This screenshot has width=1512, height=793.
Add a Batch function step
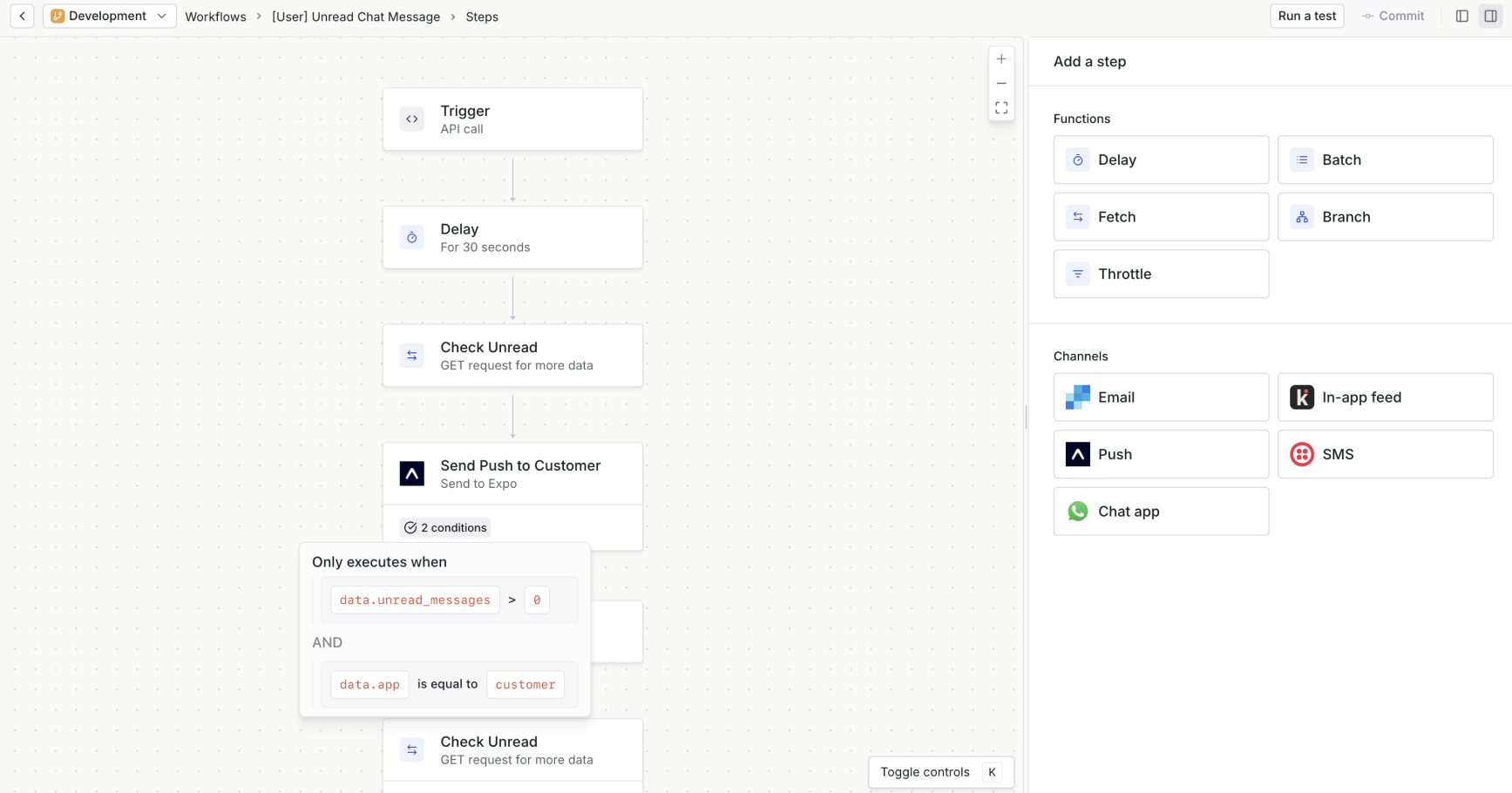pyautogui.click(x=1384, y=159)
